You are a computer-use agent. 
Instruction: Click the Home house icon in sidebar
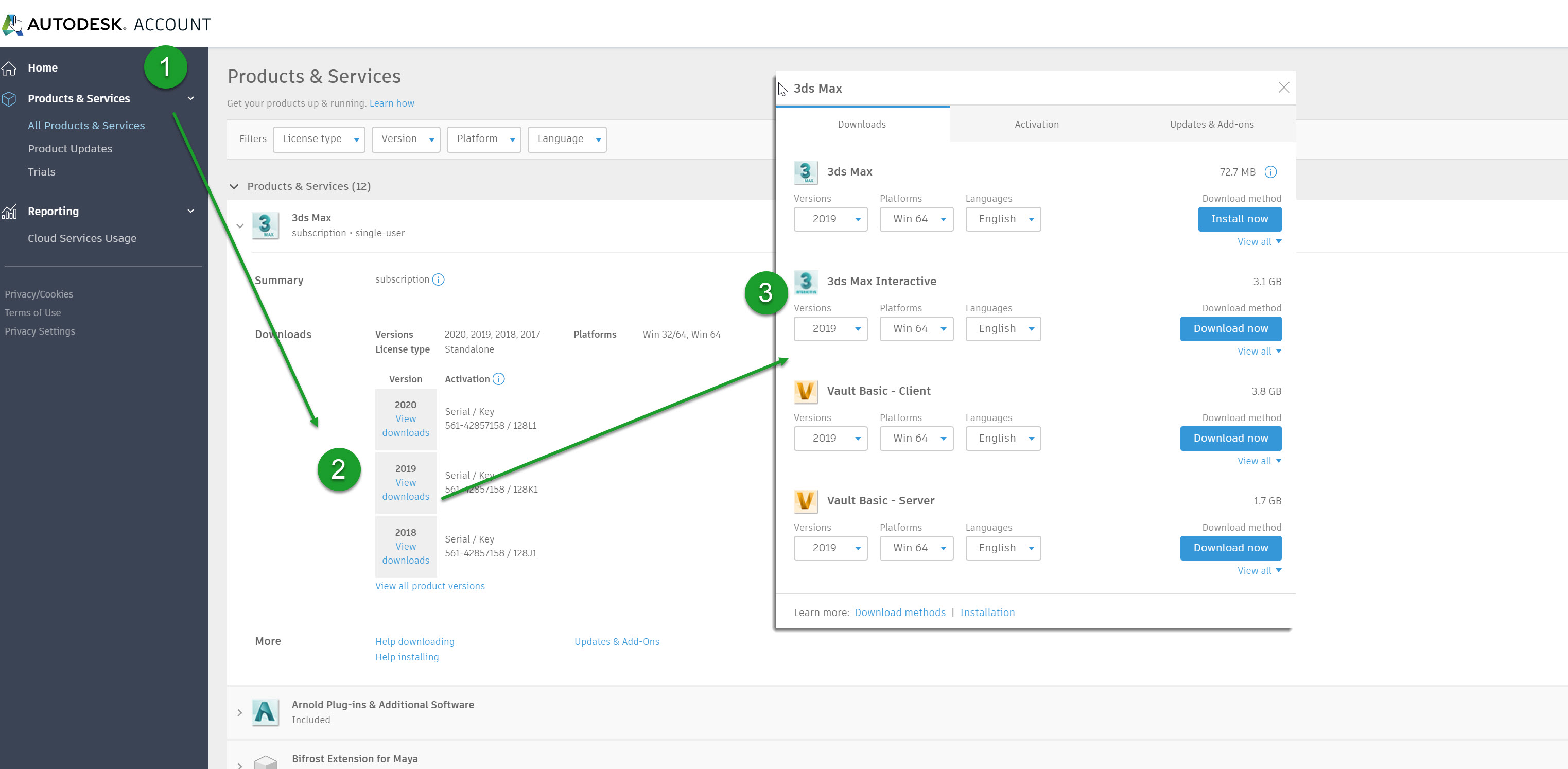click(9, 68)
